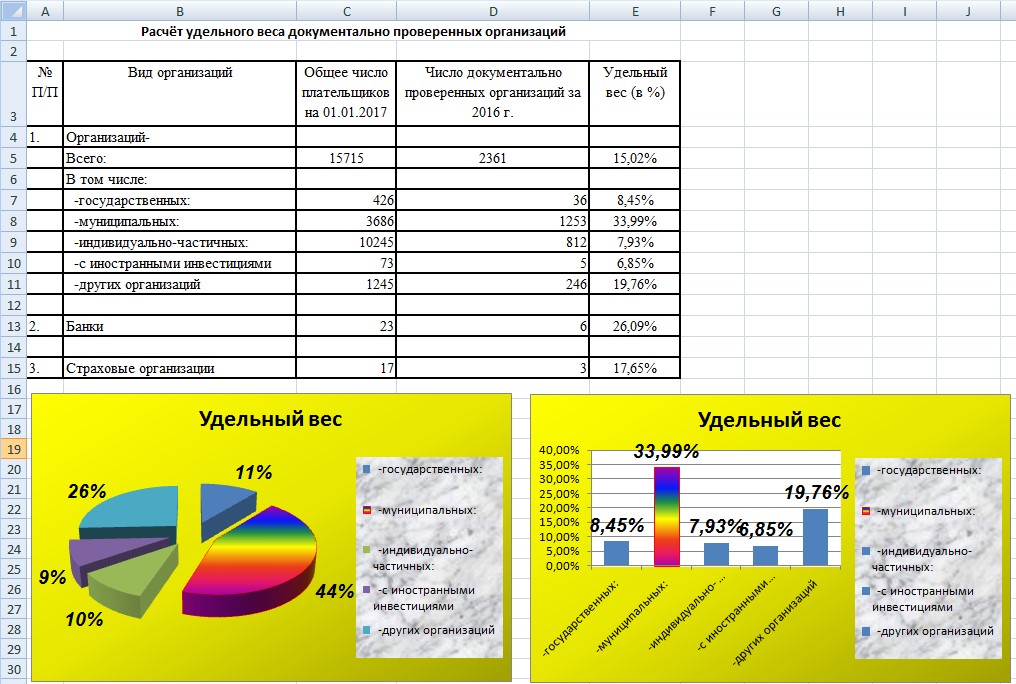
Task: Select the cell with value 3686
Action: [346, 221]
